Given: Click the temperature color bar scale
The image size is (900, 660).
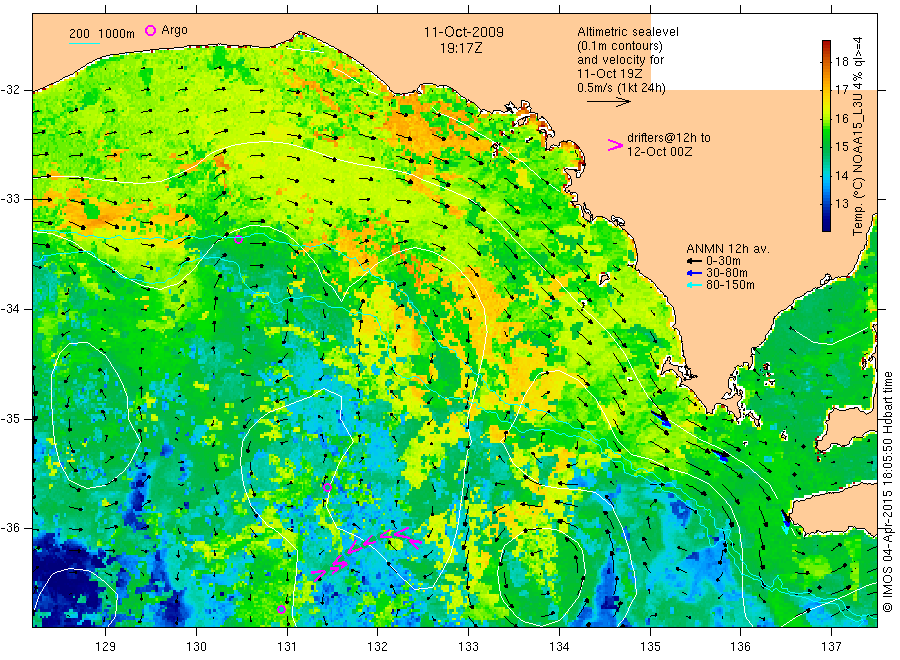Looking at the screenshot, I should tap(826, 135).
